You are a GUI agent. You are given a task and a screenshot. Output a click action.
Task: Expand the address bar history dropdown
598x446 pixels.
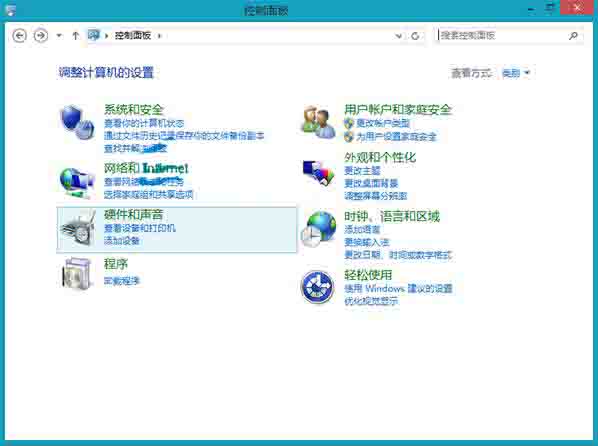pos(399,36)
